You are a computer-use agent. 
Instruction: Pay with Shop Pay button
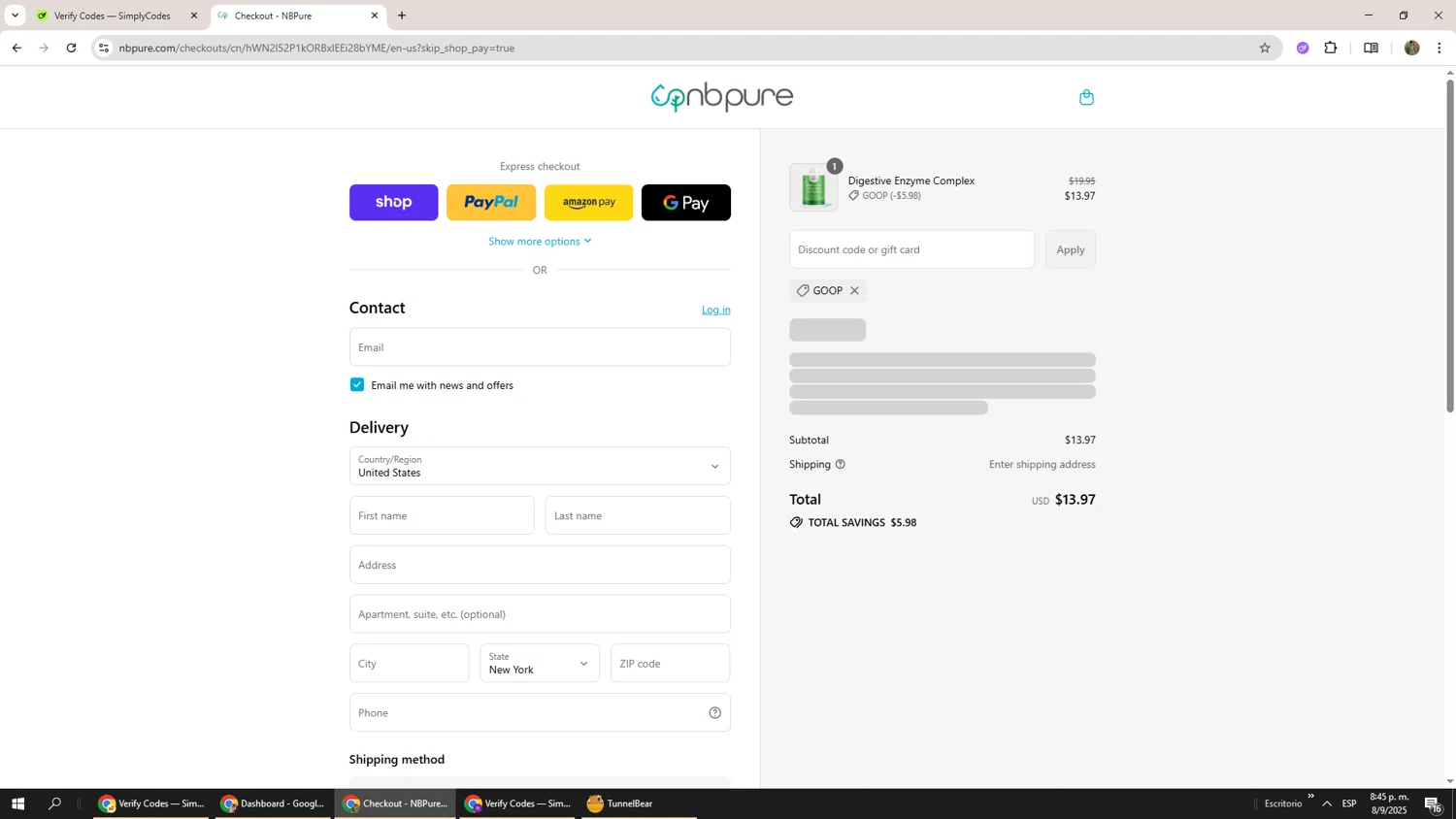point(394,203)
